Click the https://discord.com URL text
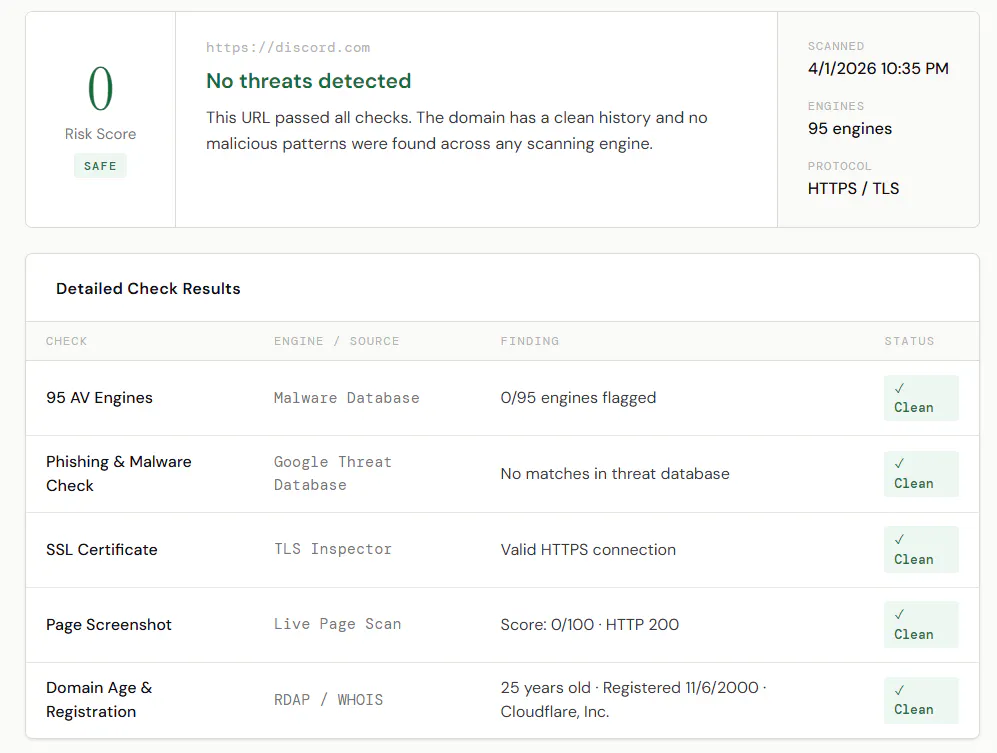This screenshot has width=997, height=753. 288,48
